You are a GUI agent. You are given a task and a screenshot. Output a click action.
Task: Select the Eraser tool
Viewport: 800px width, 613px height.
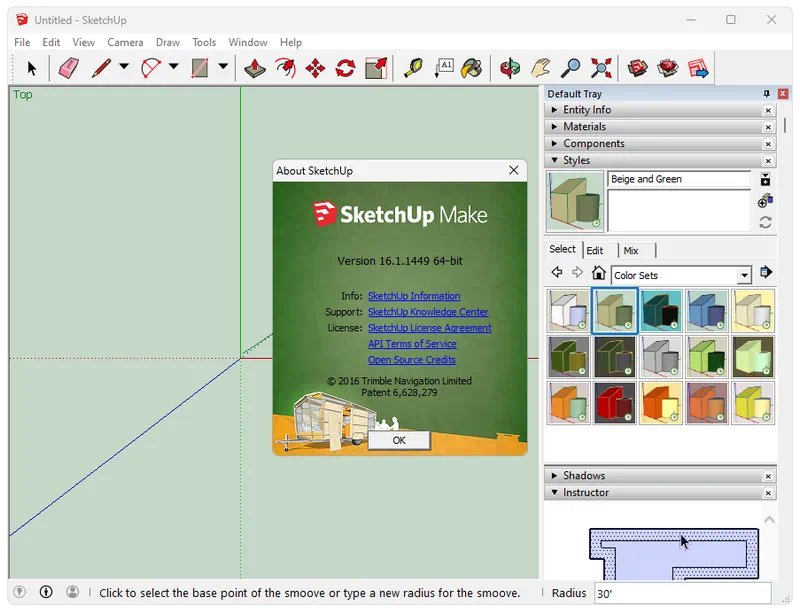point(69,68)
